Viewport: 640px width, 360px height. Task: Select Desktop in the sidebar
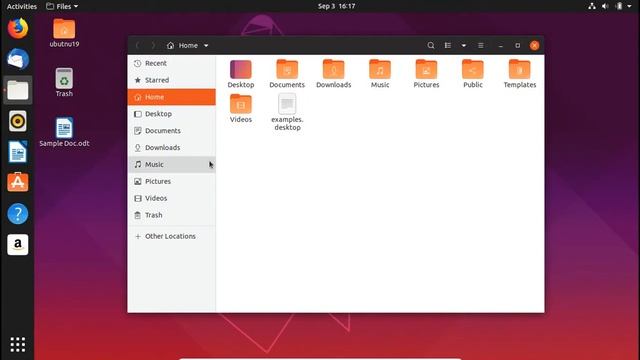[171, 114]
